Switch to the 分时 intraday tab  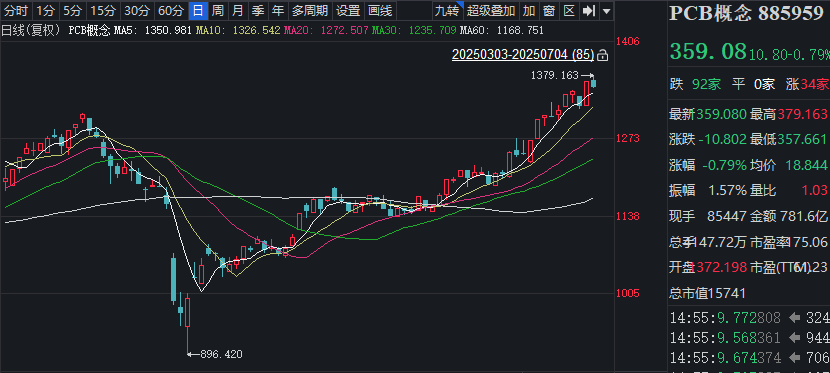(x=16, y=11)
